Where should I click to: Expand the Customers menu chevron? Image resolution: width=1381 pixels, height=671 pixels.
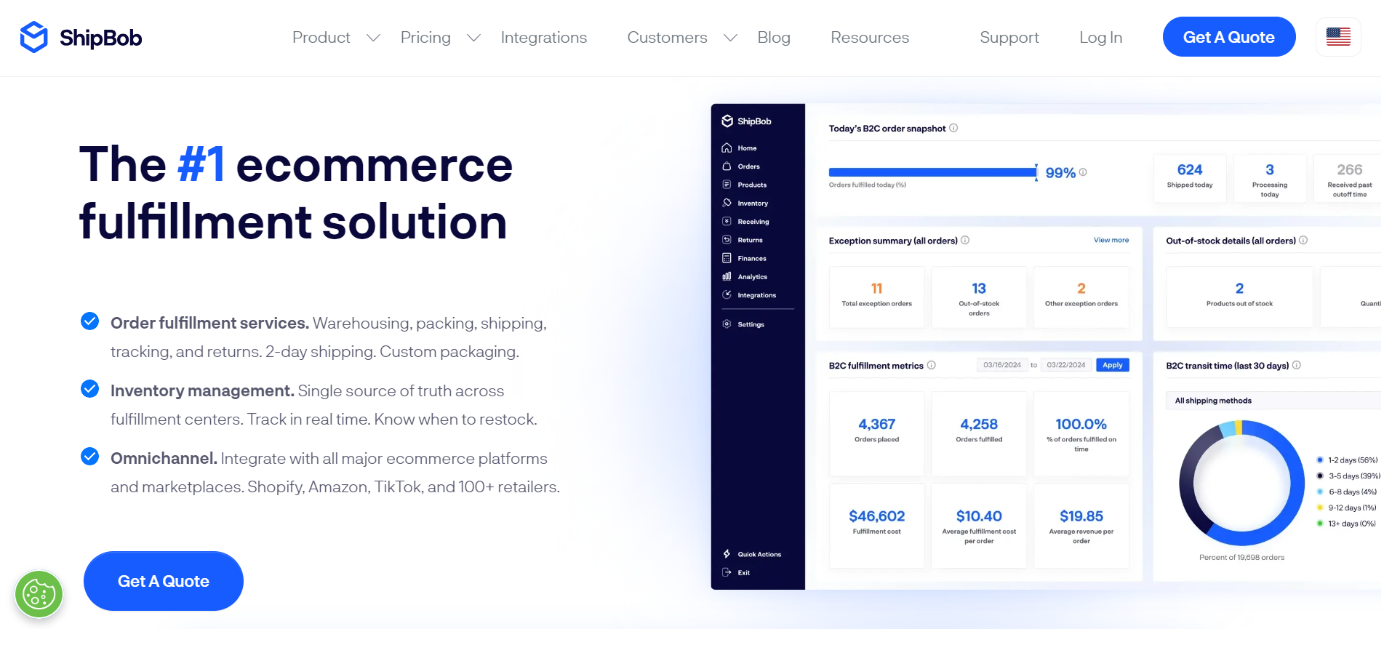tap(730, 38)
